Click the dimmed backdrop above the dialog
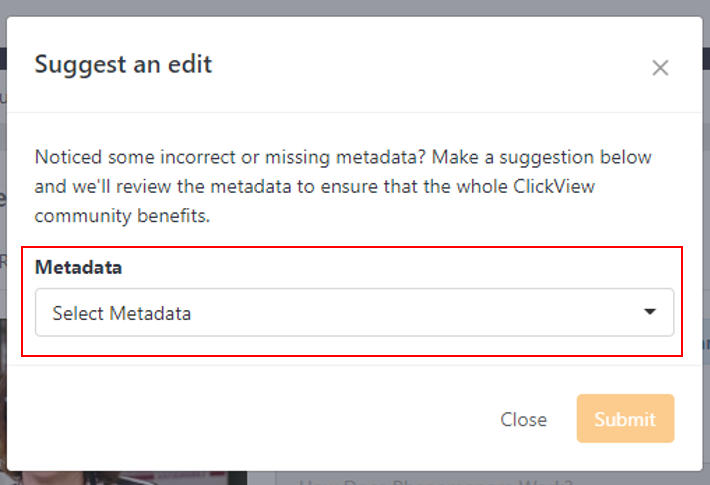 point(355,8)
